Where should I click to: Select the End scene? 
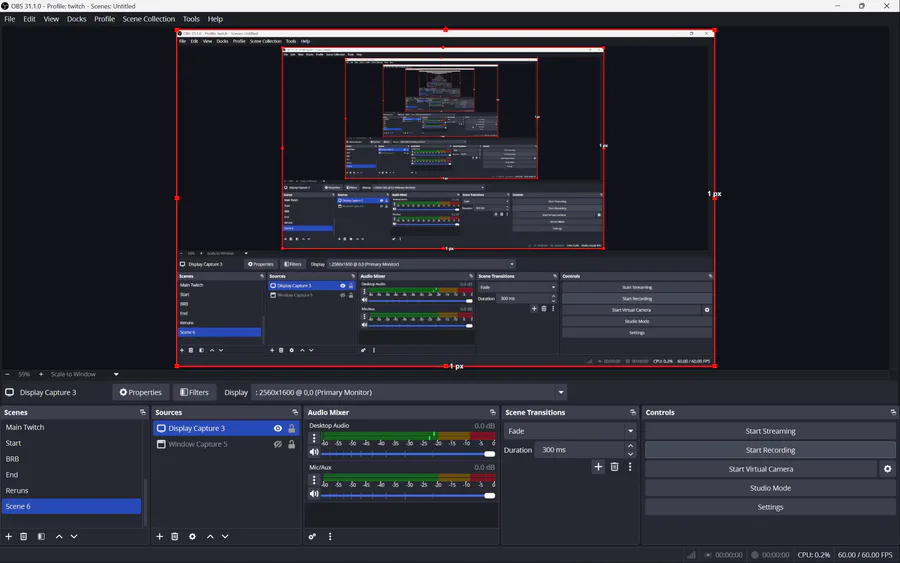point(72,475)
